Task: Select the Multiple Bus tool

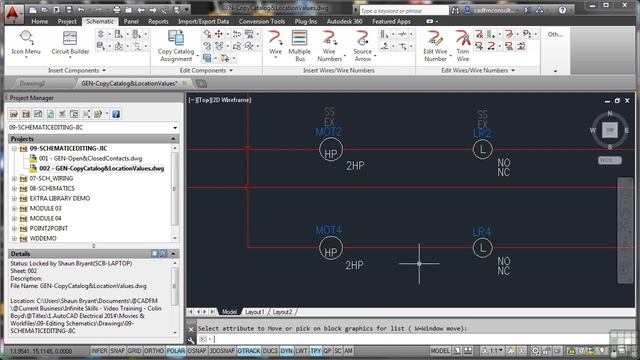Action: coord(300,46)
